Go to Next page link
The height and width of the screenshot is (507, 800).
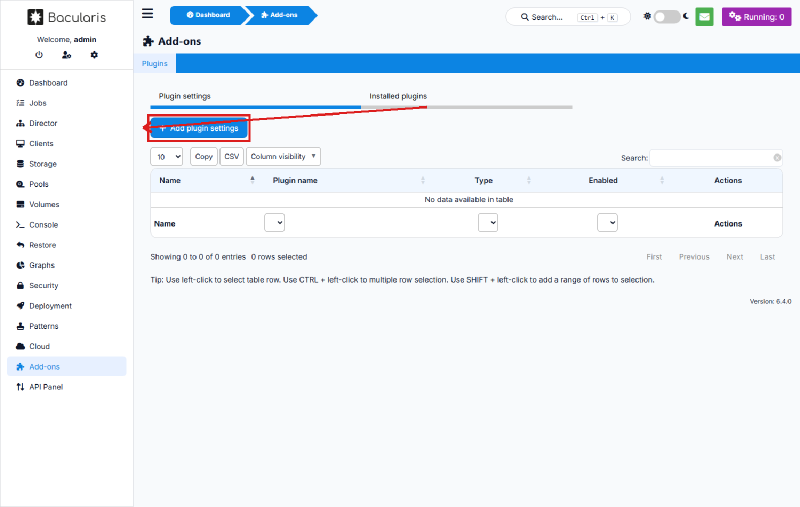coord(735,257)
